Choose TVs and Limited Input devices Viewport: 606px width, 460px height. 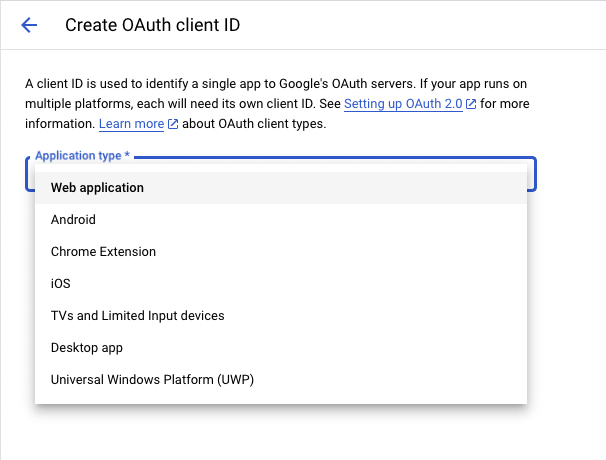[x=281, y=316]
